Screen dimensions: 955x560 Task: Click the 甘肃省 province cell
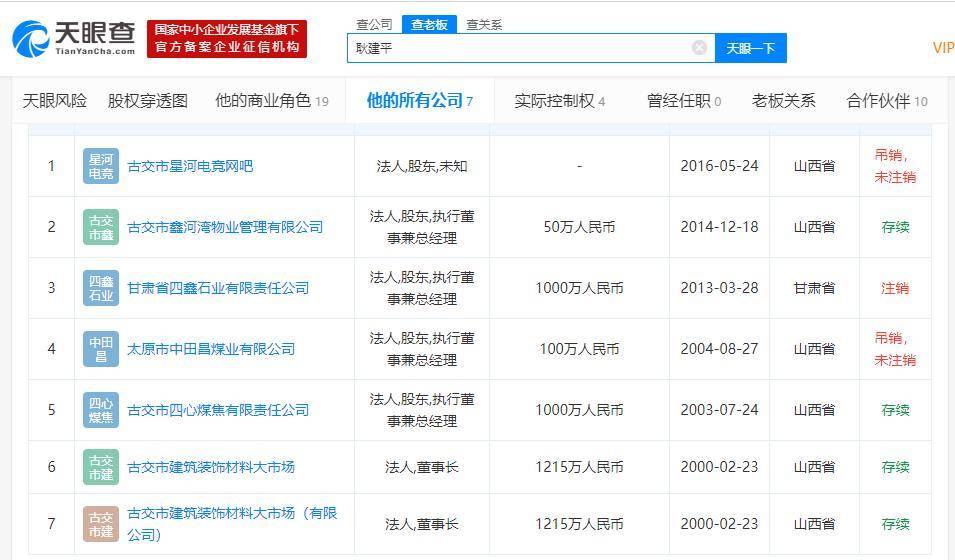point(814,288)
